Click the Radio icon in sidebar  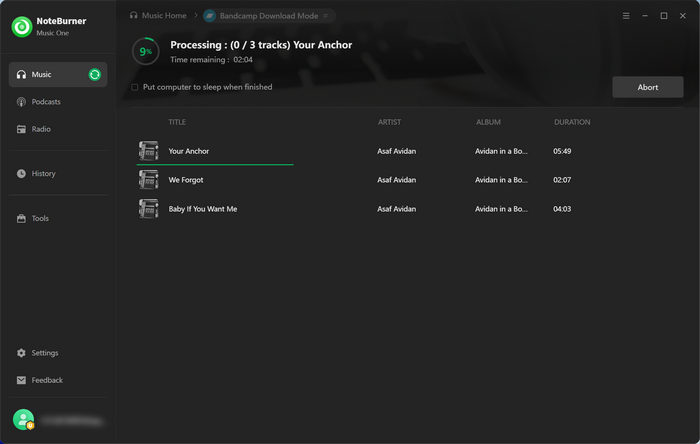point(21,129)
